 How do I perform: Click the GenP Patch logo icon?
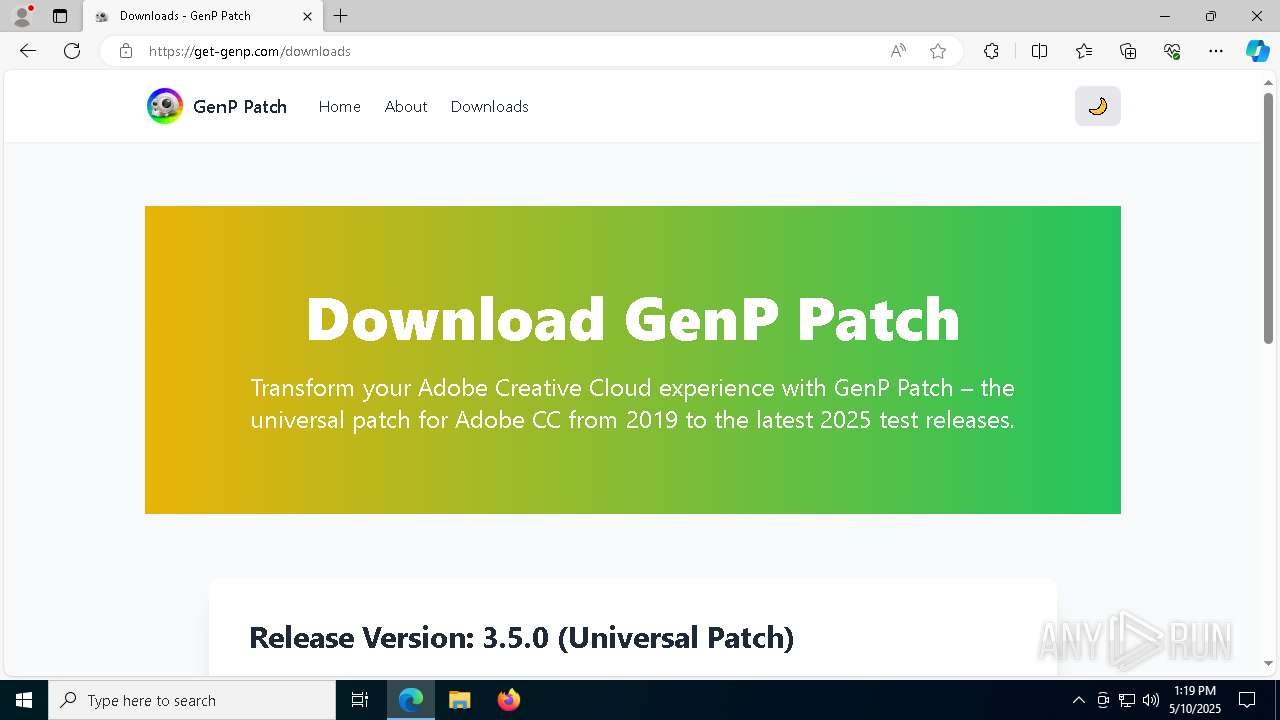(165, 106)
